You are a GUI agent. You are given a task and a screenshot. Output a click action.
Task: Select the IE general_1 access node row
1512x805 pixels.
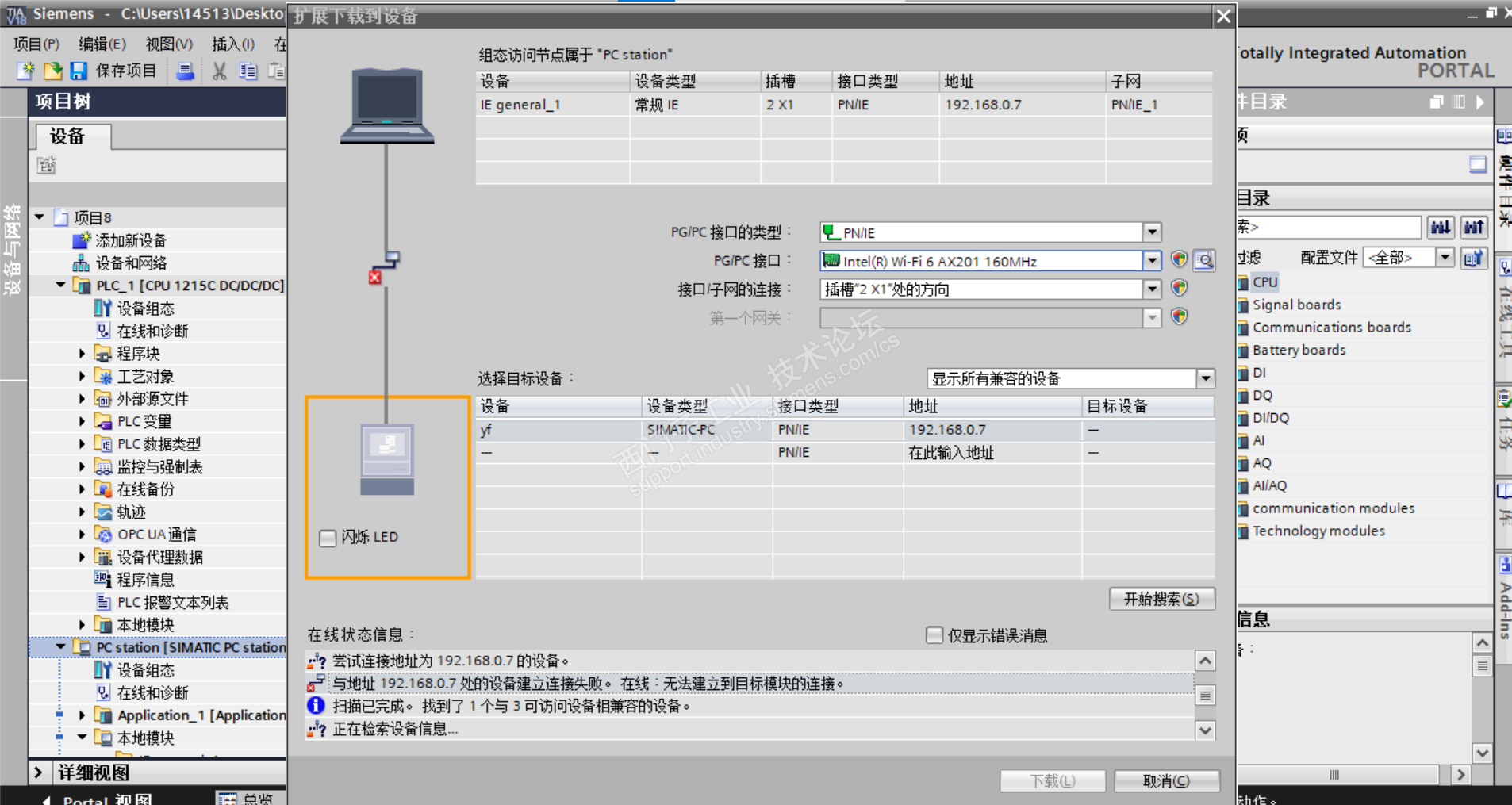844,105
